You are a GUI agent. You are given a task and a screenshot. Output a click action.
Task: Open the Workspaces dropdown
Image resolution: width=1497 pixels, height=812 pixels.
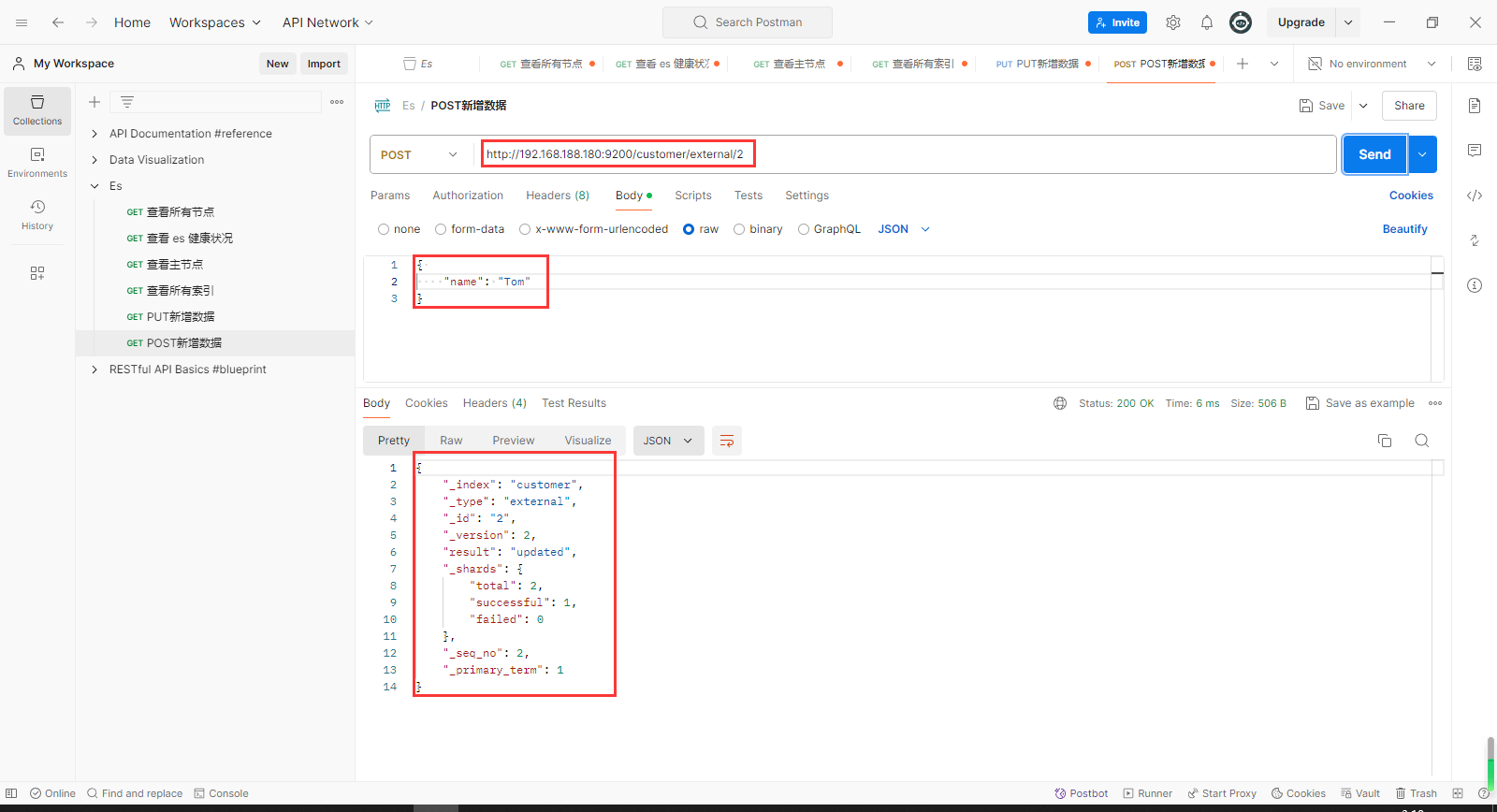coord(214,22)
